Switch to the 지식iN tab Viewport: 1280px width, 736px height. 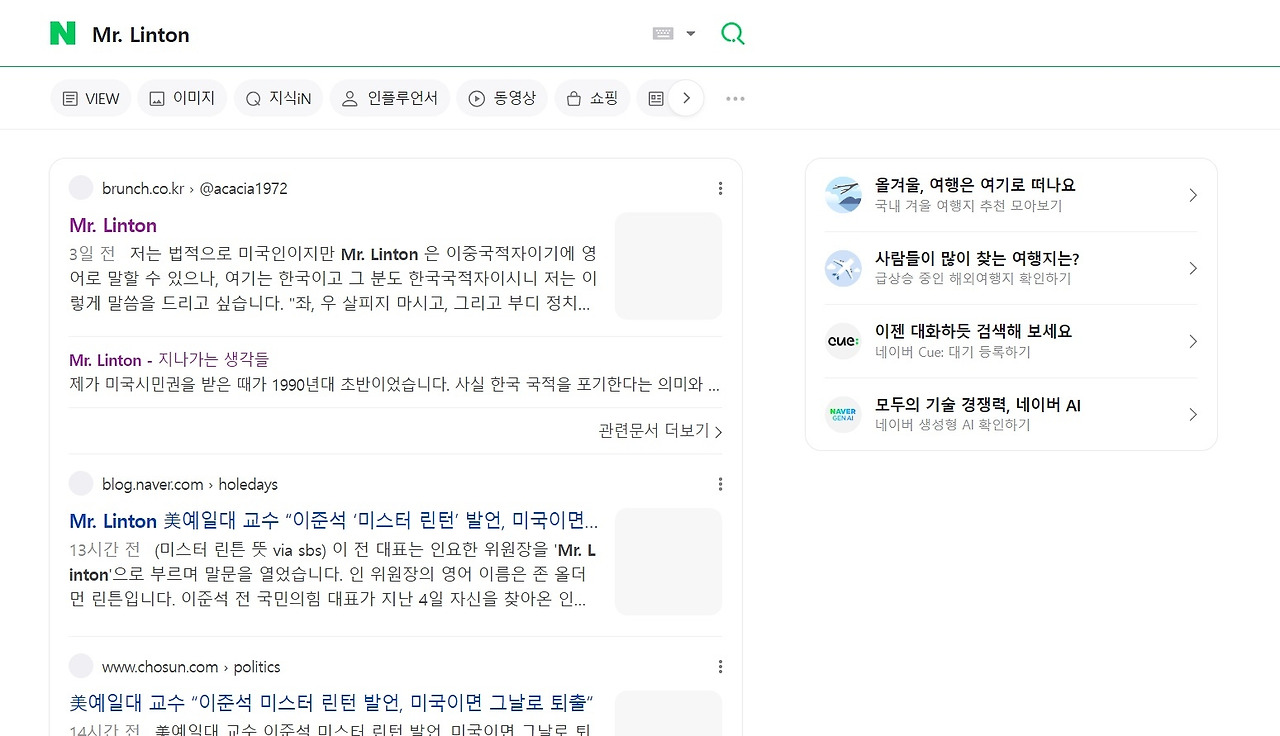(x=278, y=98)
